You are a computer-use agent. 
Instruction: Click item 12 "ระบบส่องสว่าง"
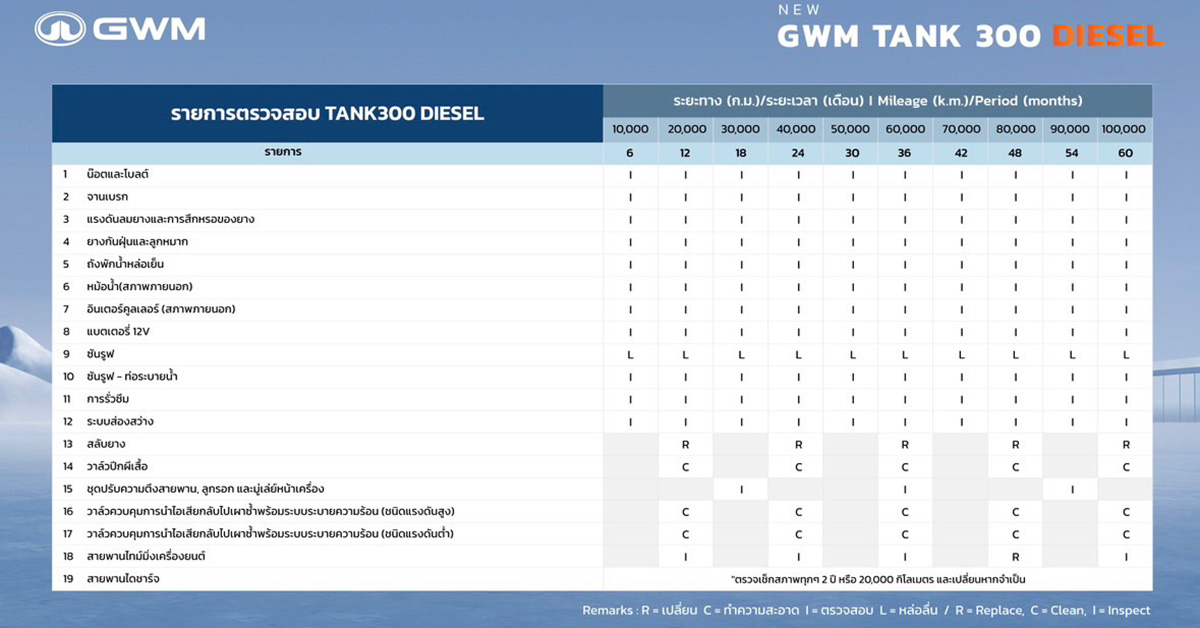click(120, 422)
